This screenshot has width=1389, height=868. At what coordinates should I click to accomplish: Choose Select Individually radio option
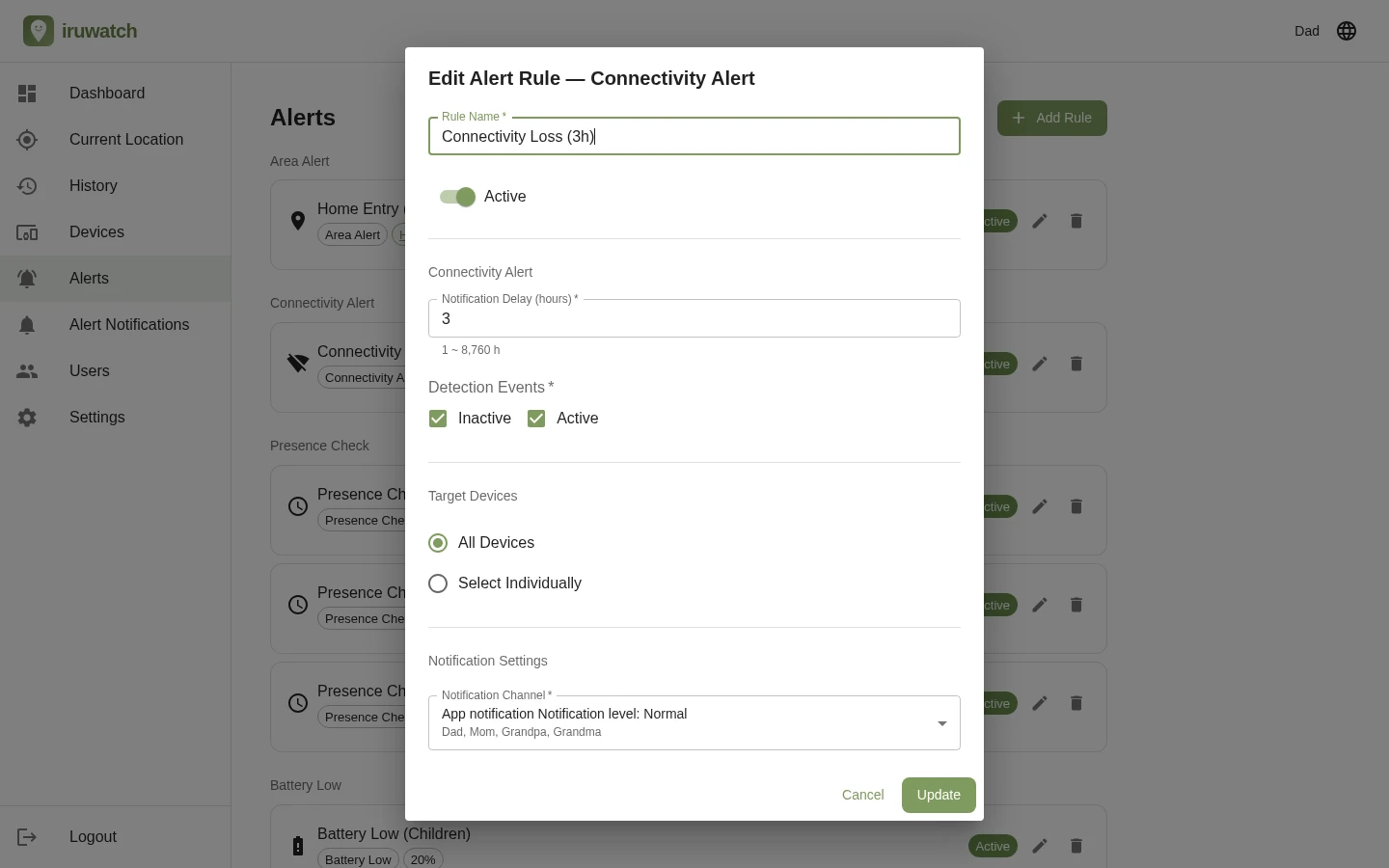438,583
